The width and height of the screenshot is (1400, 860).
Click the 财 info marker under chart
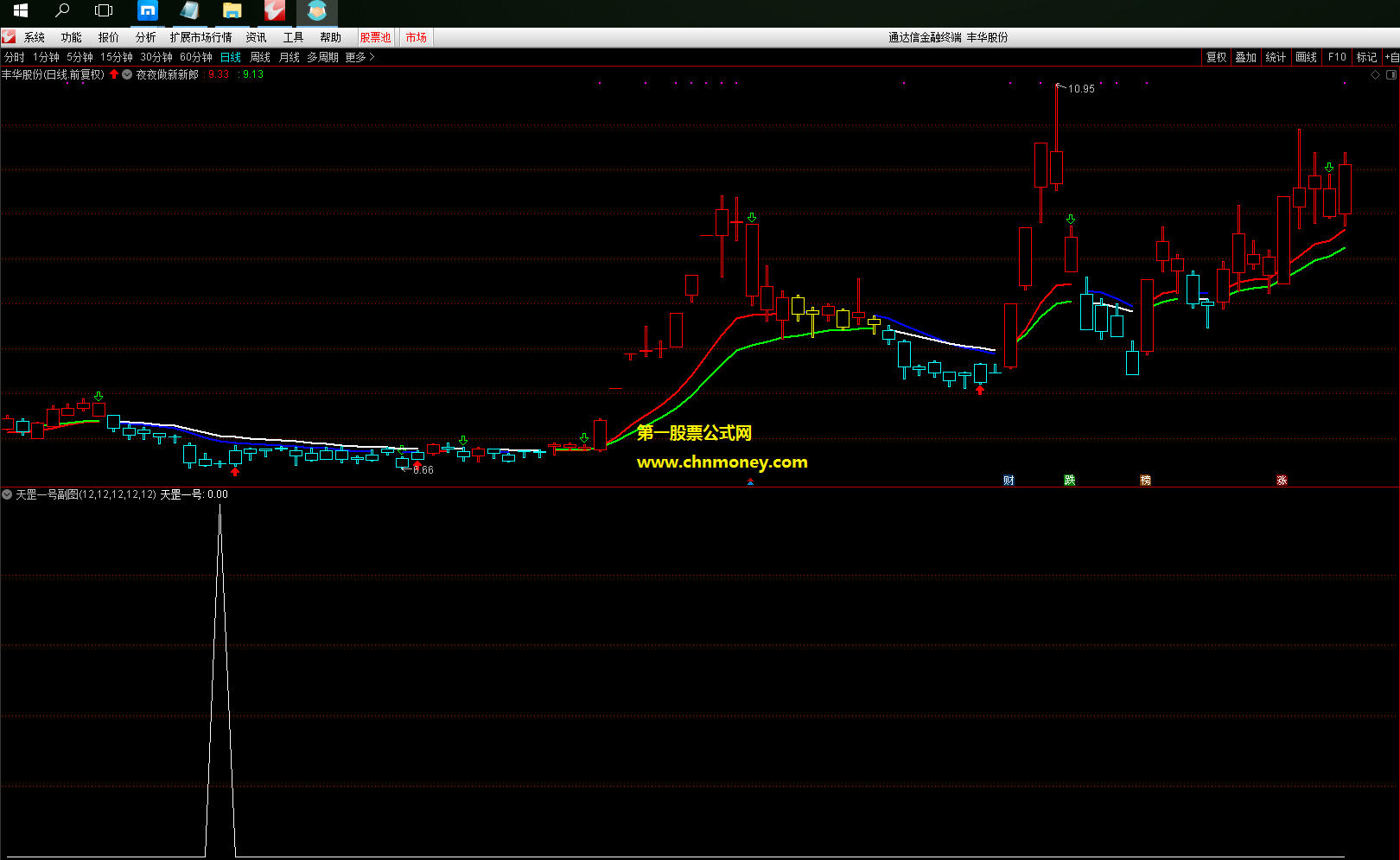[x=1009, y=480]
